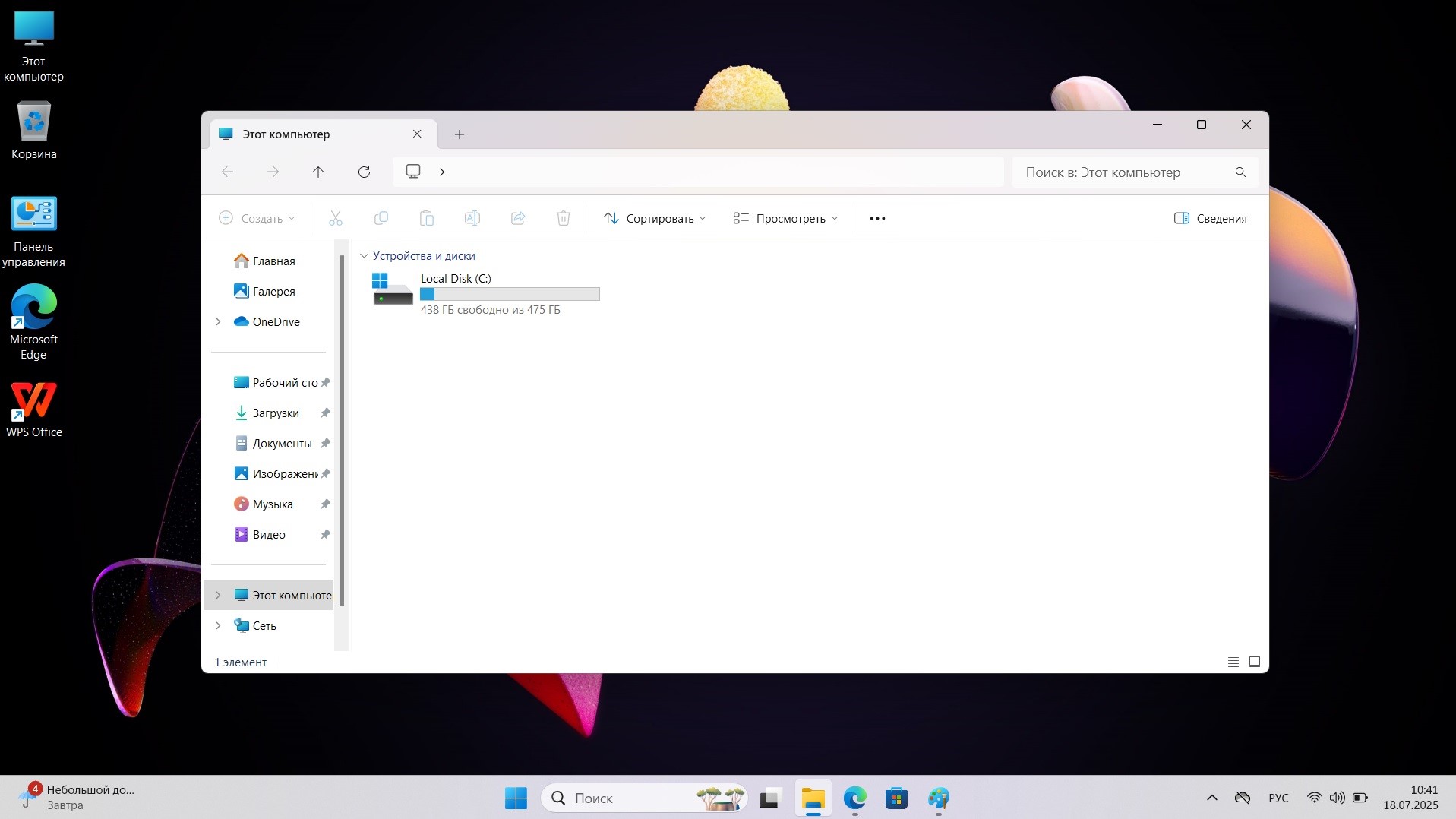The width and height of the screenshot is (1456, 819).
Task: Toggle the Сведения details pane
Action: coord(1210,219)
